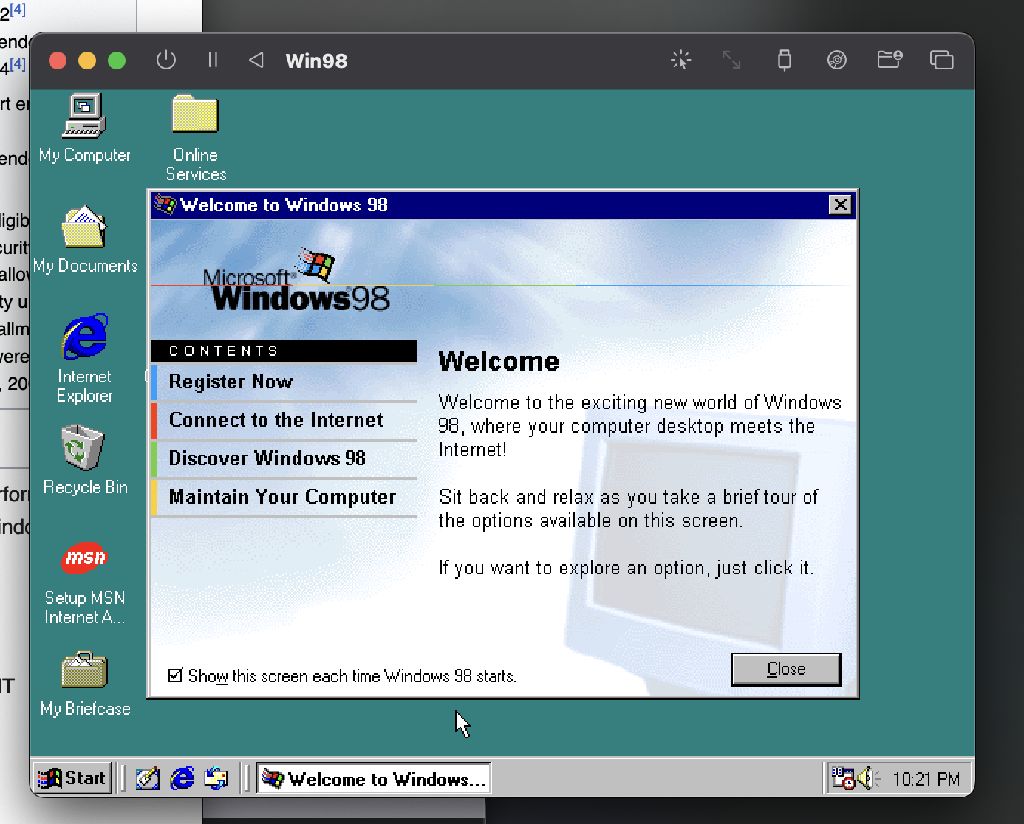Viewport: 1024px width, 824px height.
Task: Pause the Win98 virtual machine
Action: (212, 60)
